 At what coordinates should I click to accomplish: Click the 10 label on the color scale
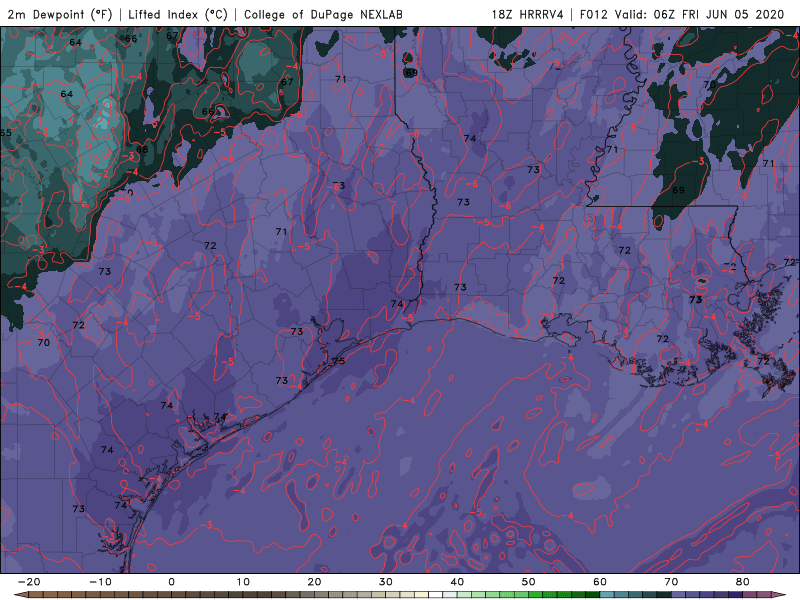click(x=243, y=582)
